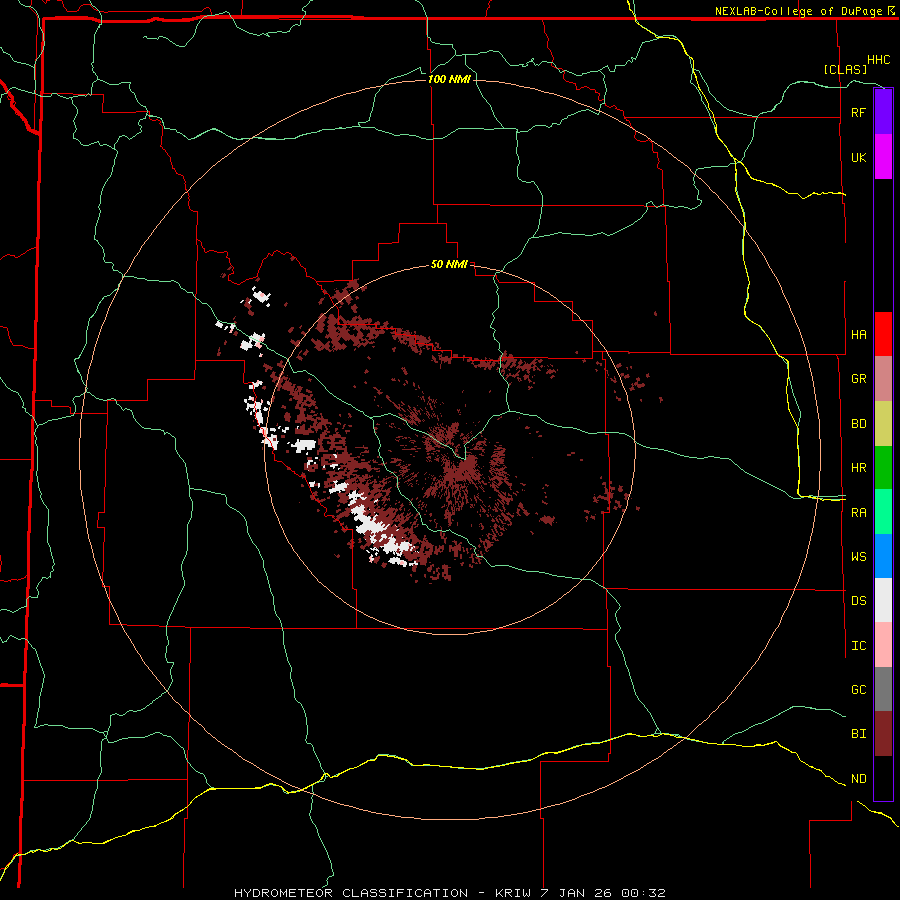Click the 'ND' legend label
Screen dimensions: 900x900
tap(858, 779)
